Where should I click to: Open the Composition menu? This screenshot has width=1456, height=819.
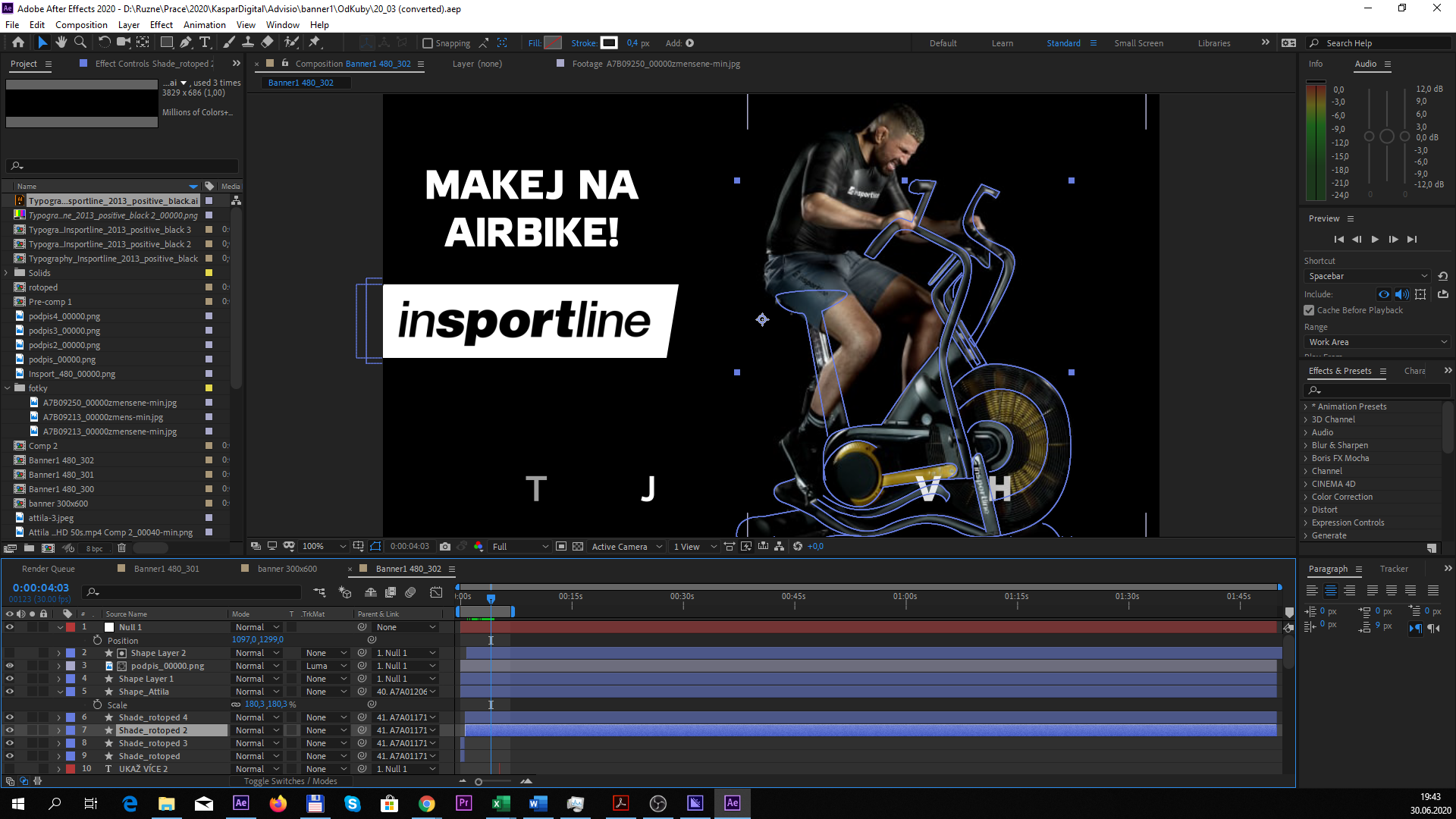[x=81, y=25]
